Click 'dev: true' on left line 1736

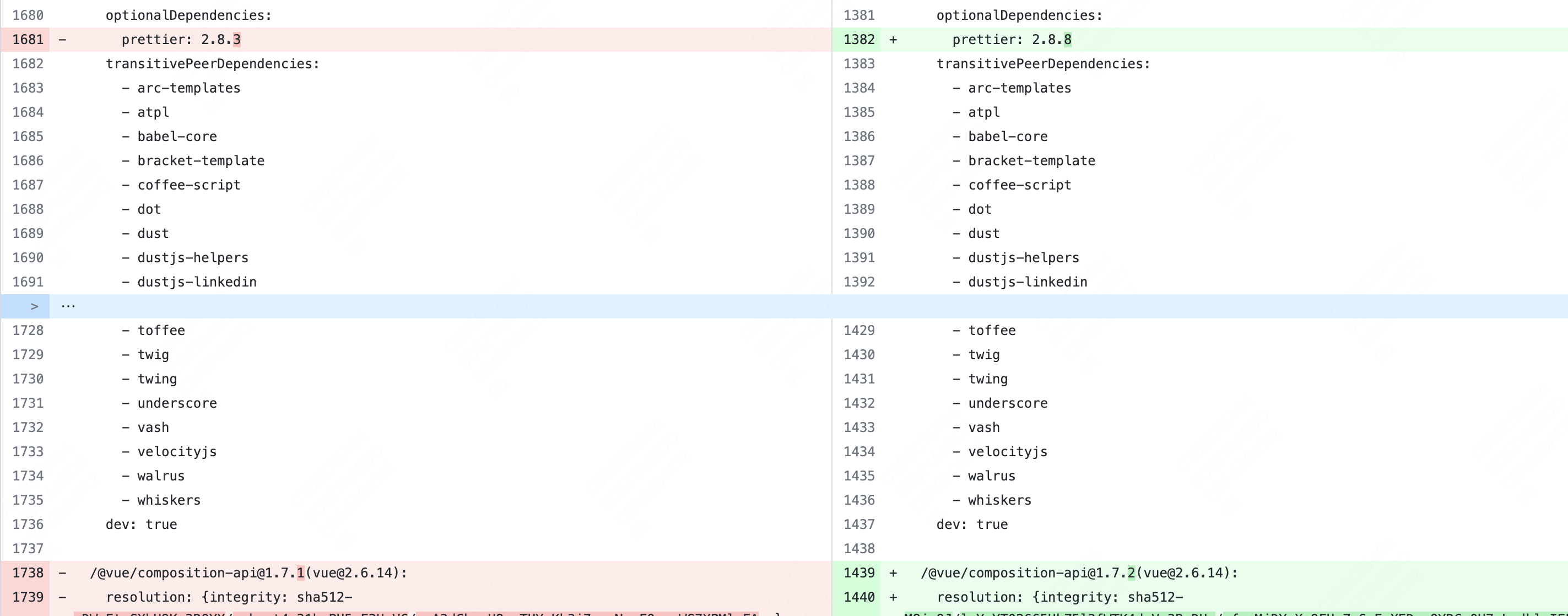tap(141, 524)
